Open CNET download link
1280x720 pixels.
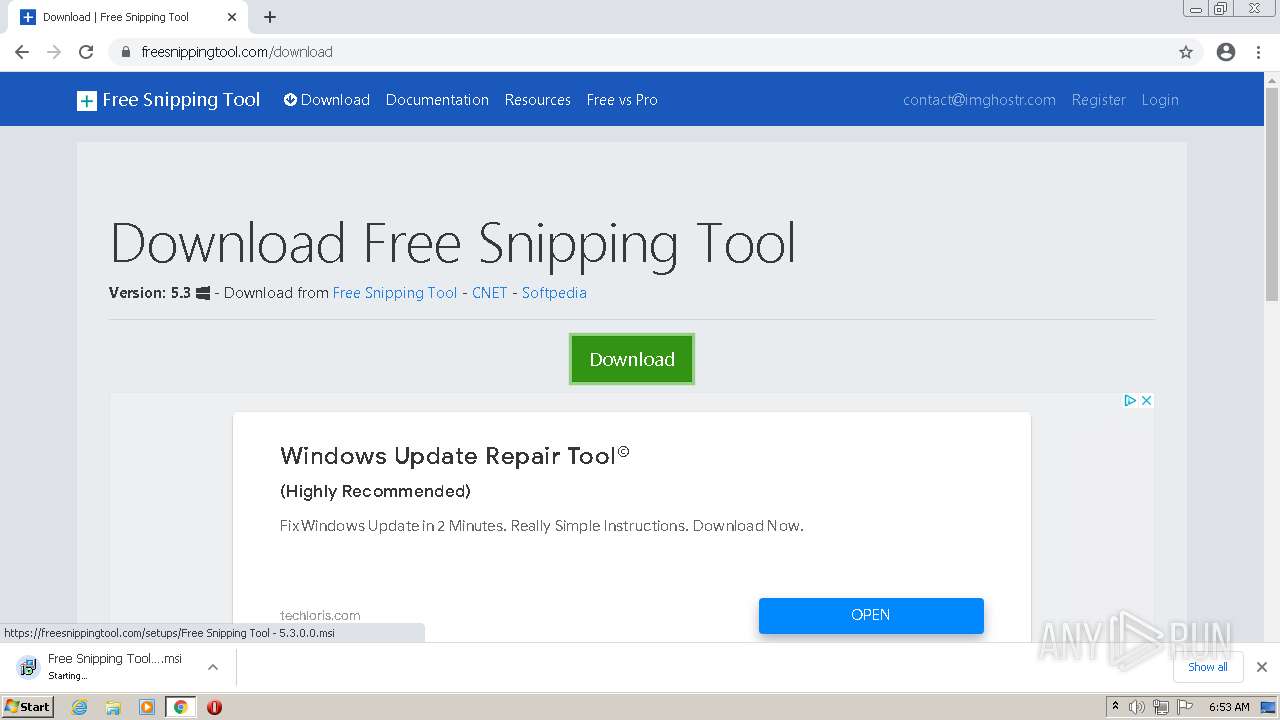tap(490, 293)
